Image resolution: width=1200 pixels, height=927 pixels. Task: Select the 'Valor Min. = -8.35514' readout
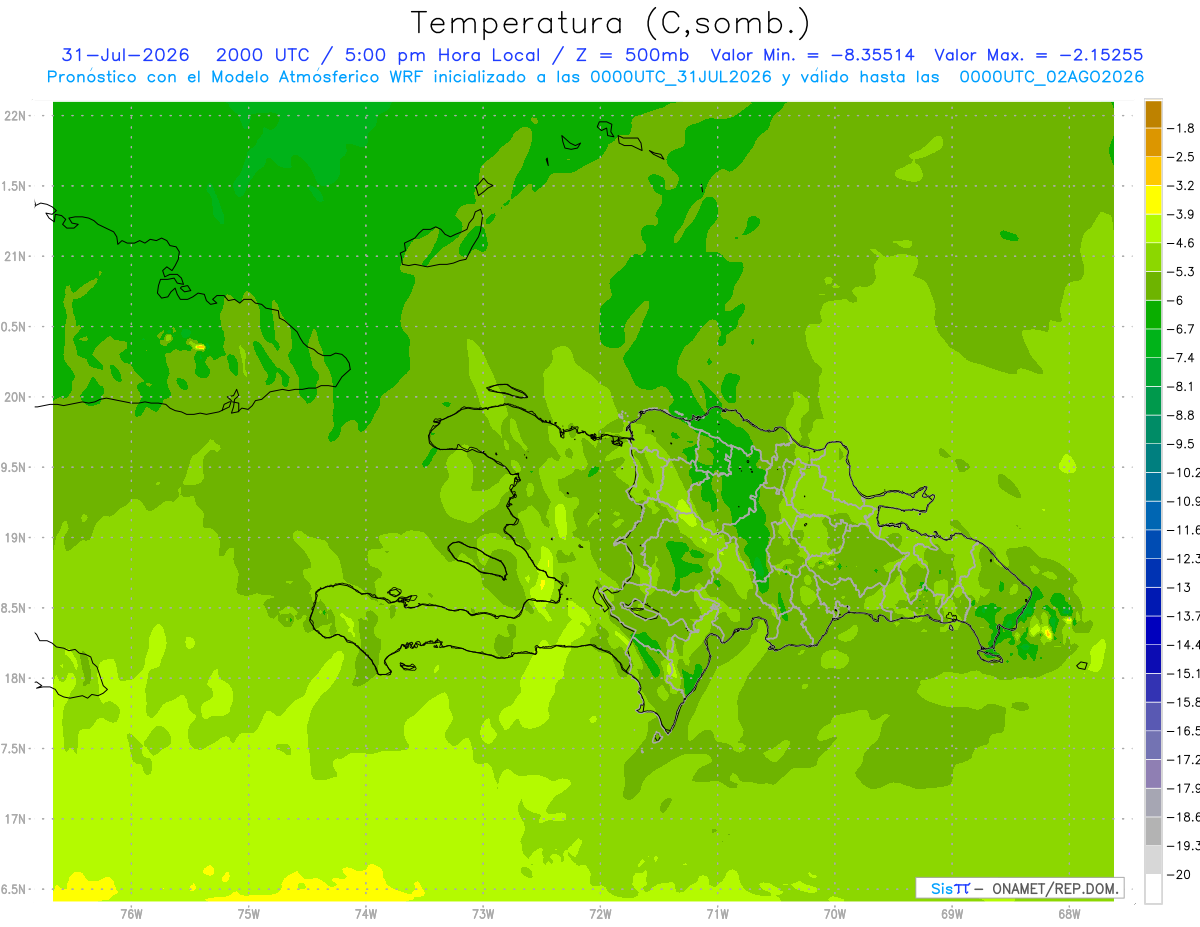tap(812, 55)
